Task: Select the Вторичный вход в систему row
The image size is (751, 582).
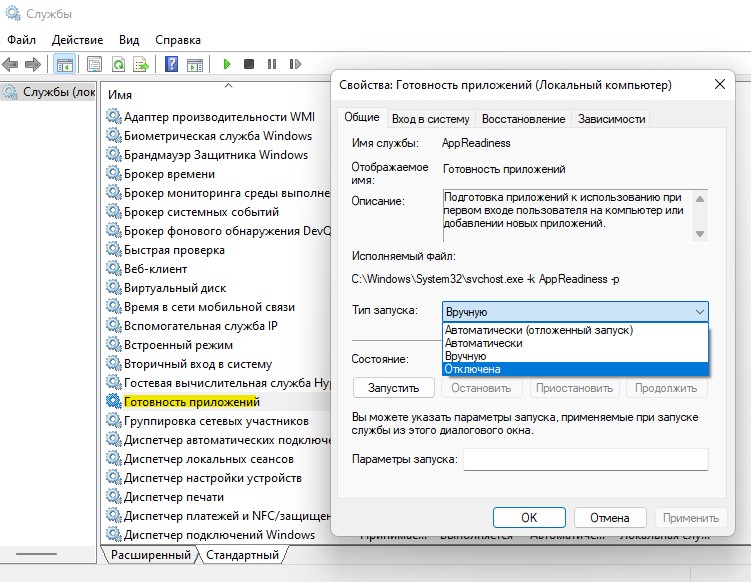Action: point(217,364)
